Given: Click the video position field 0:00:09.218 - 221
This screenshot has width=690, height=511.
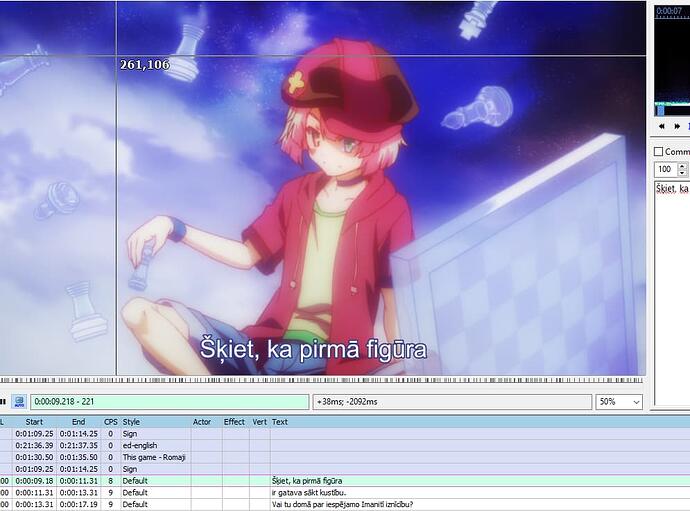Looking at the screenshot, I should click(x=170, y=402).
